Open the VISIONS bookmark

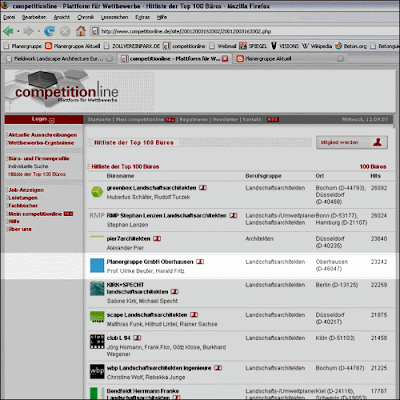click(285, 46)
